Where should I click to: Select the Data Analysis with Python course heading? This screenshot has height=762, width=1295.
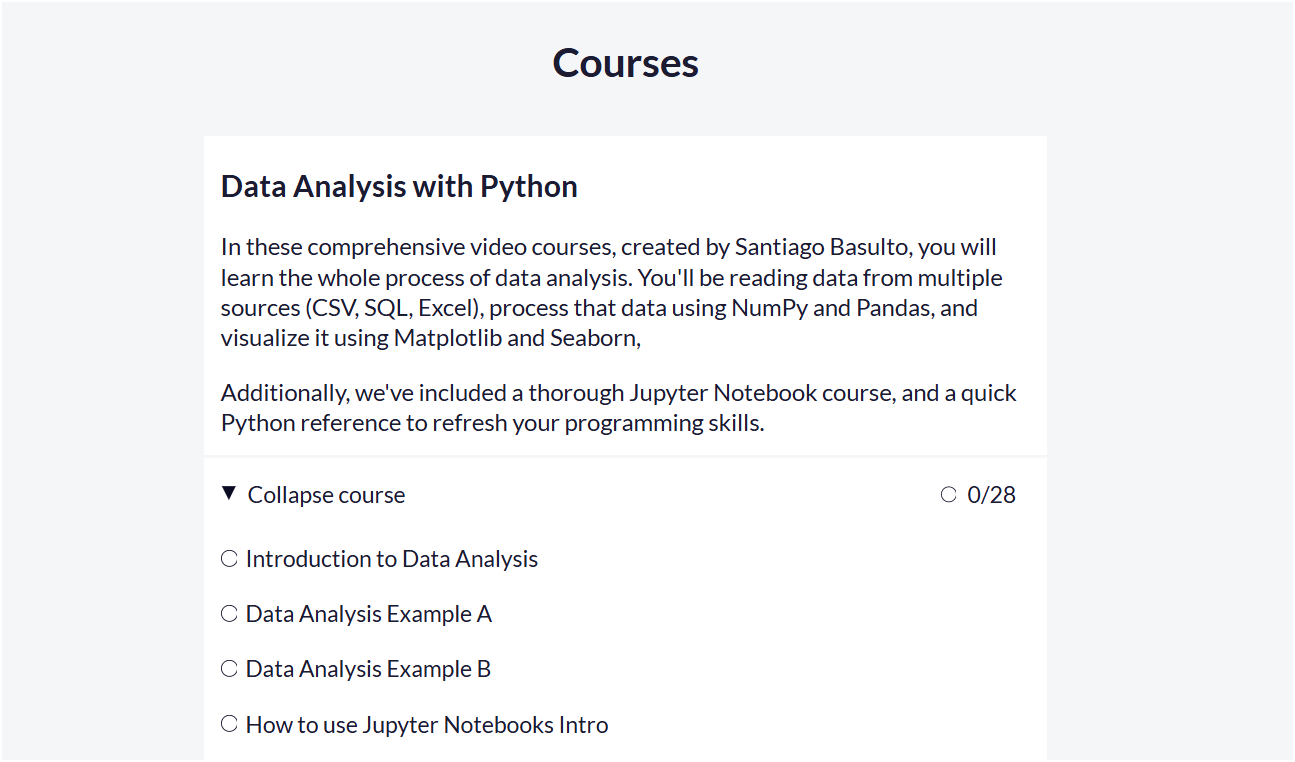tap(398, 186)
